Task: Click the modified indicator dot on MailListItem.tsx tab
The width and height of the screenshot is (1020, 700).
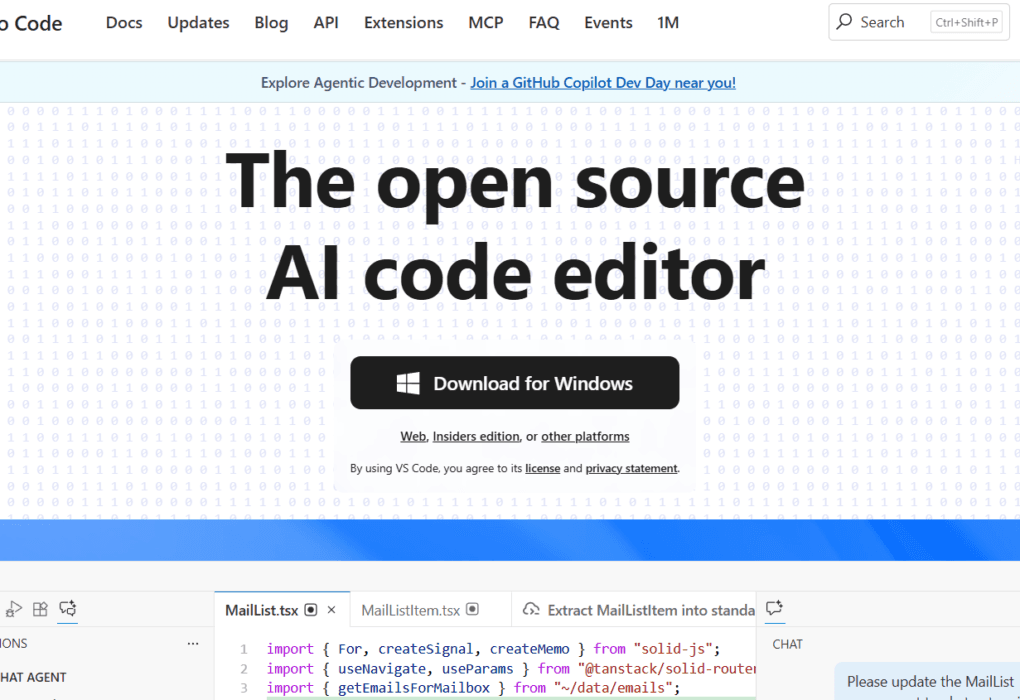Action: tap(471, 609)
